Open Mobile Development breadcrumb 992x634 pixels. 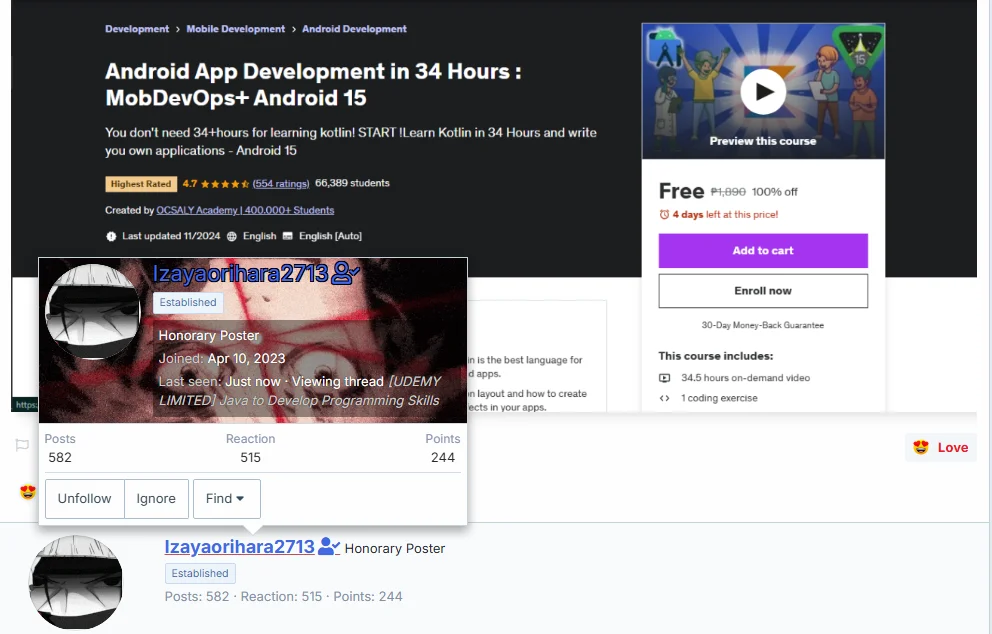[x=235, y=29]
